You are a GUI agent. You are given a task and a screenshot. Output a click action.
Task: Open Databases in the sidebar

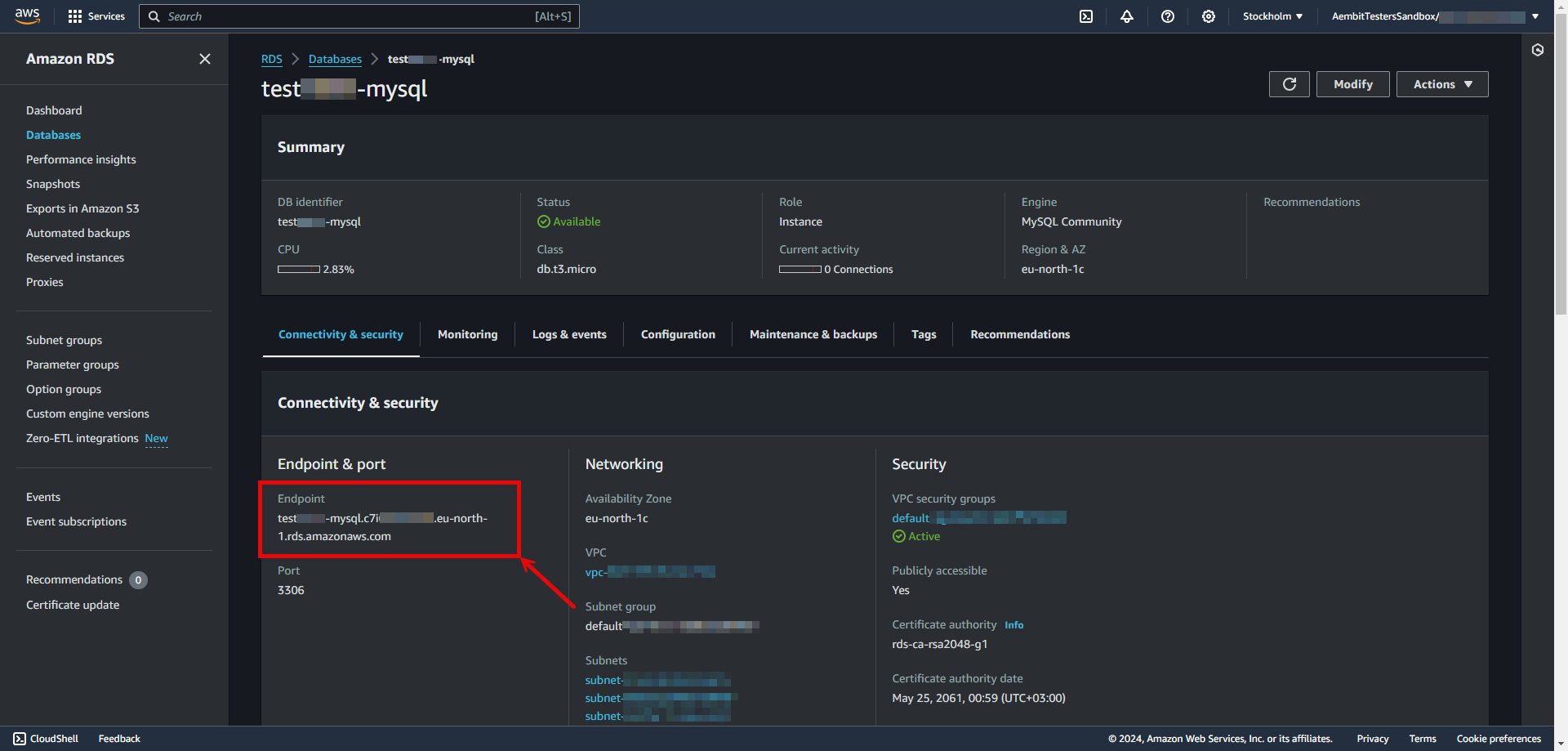[53, 135]
